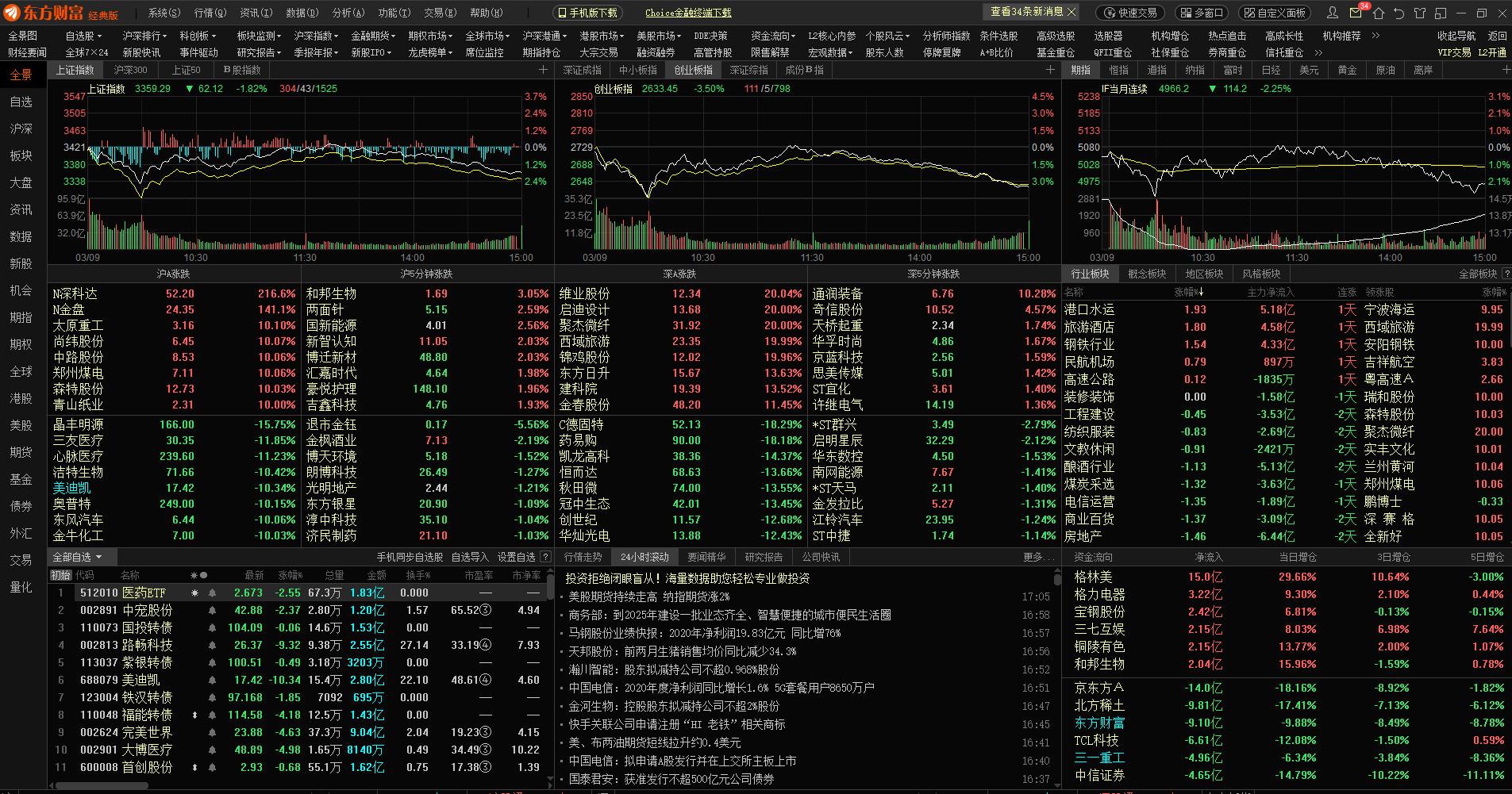Toggle alert bell for 紫银转债 row
Screen dimensions: 1512x794
point(212,662)
